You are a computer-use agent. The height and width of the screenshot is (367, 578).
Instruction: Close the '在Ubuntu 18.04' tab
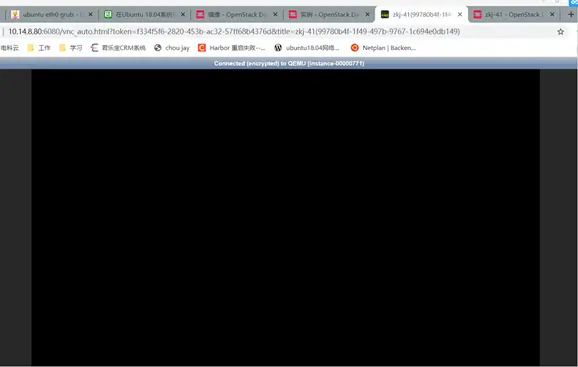(183, 14)
